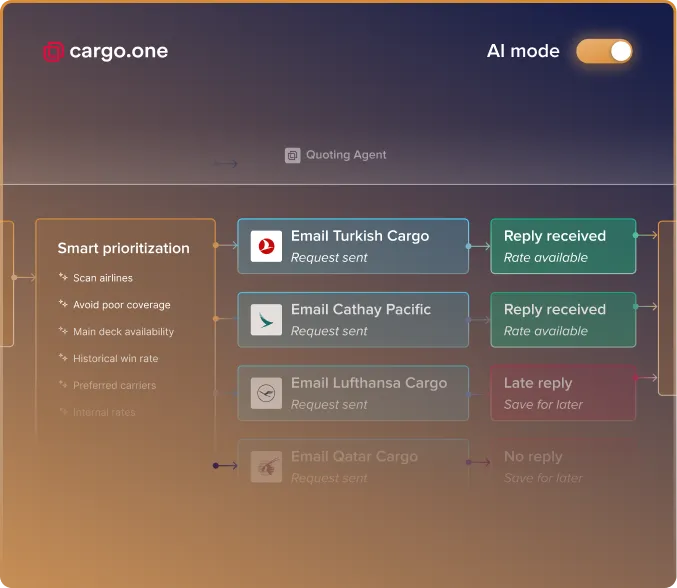The image size is (677, 588).
Task: Click Rate available in Cathay Pacific reply
Action: click(x=546, y=331)
